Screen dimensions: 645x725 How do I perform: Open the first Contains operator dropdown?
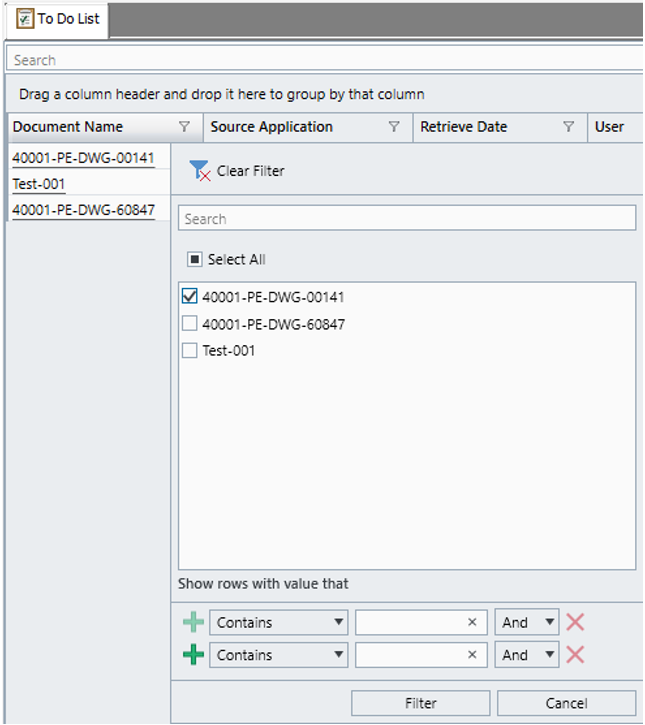pos(279,623)
